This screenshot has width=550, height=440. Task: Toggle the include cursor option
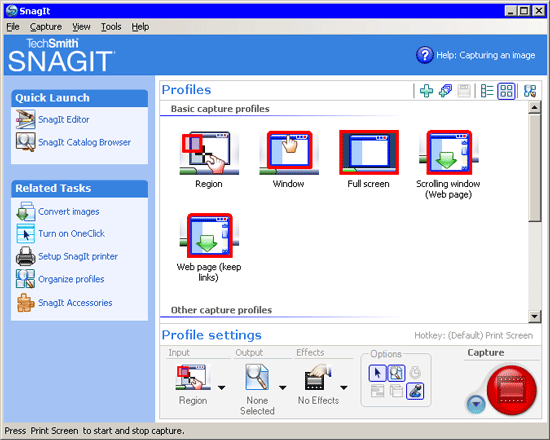[x=377, y=373]
